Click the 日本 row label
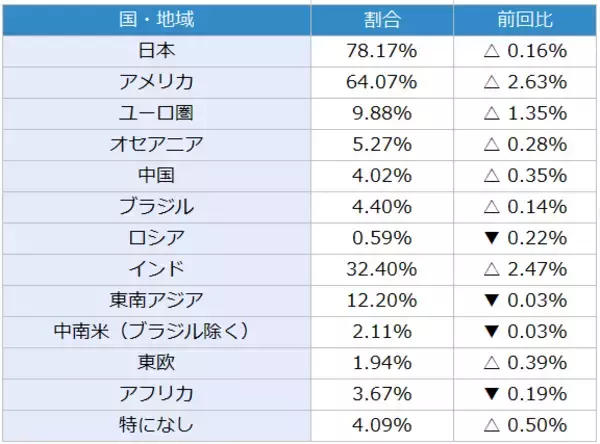Viewport: 600px width, 444px height. tap(156, 50)
